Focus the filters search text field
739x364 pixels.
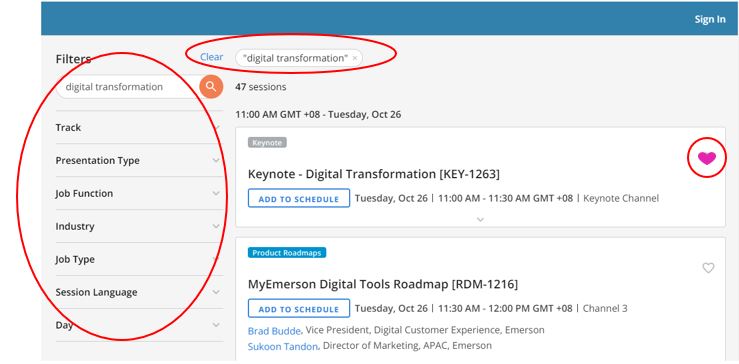tap(128, 87)
